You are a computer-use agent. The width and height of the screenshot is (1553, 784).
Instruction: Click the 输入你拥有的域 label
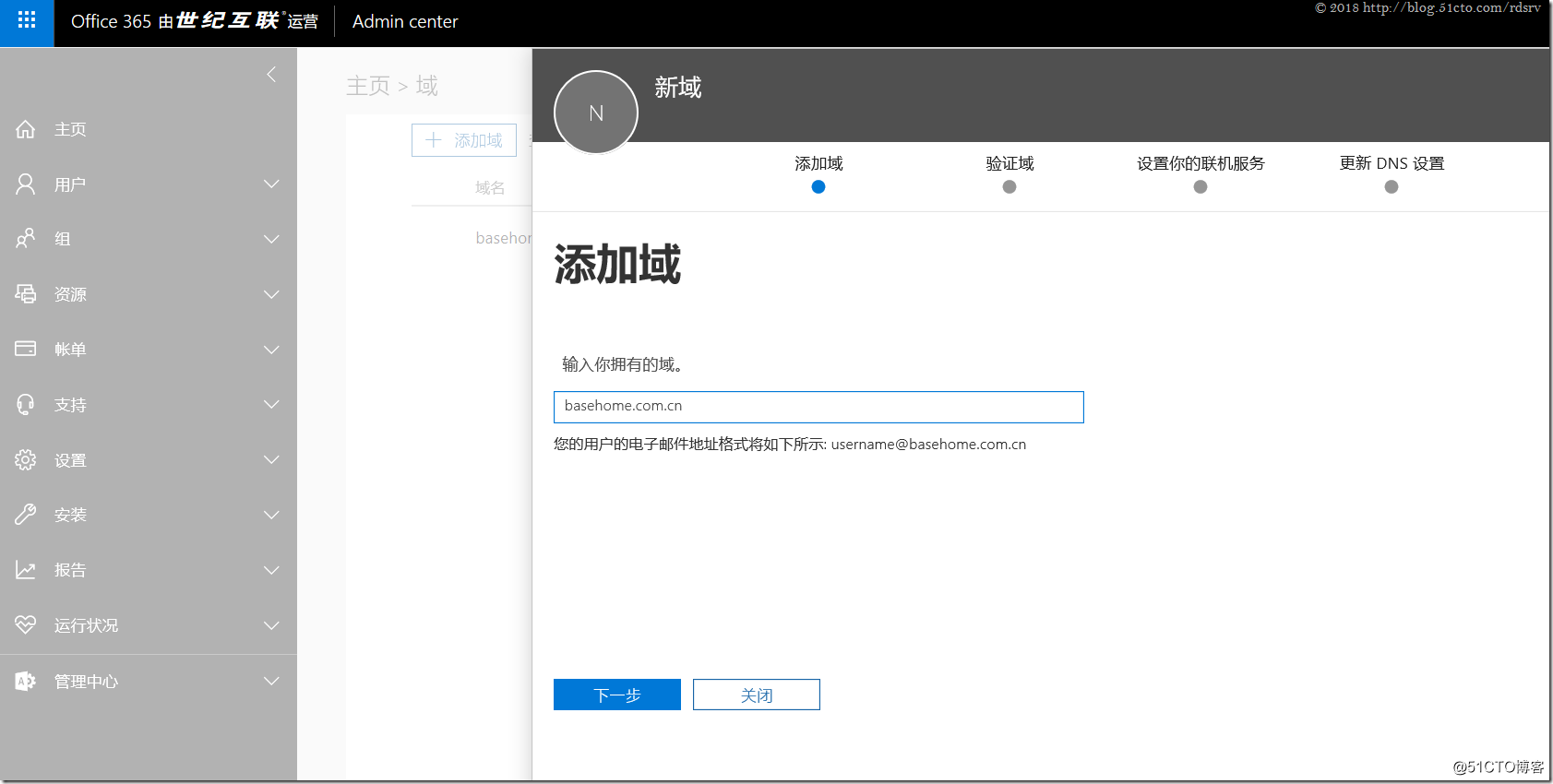622,364
